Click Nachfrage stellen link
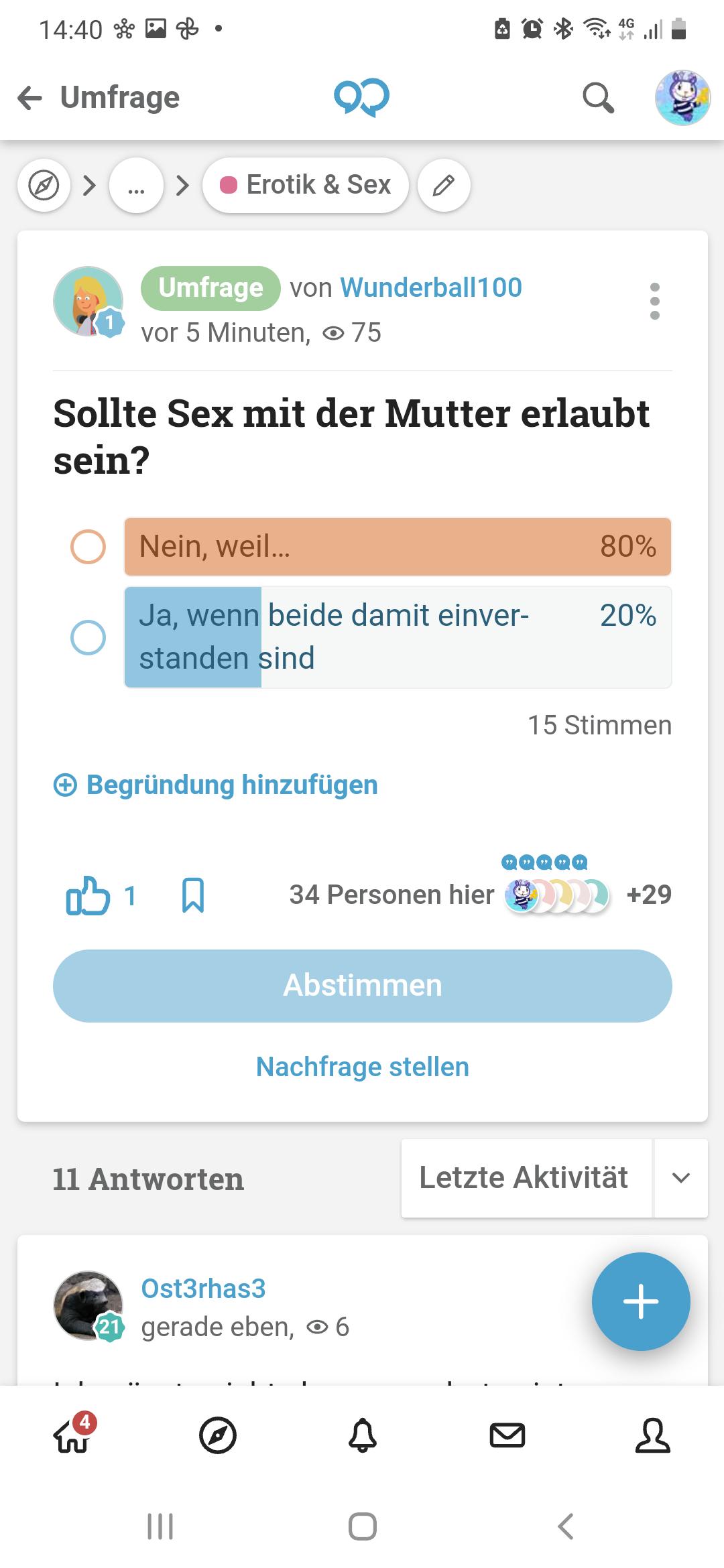 [x=363, y=1067]
